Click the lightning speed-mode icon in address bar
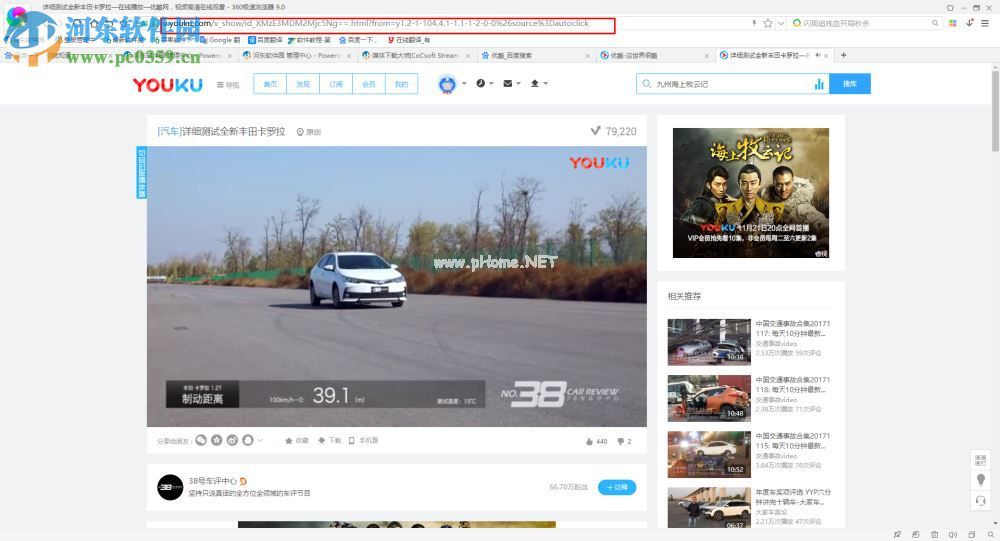Viewport: 1000px width, 541px height. coord(754,23)
